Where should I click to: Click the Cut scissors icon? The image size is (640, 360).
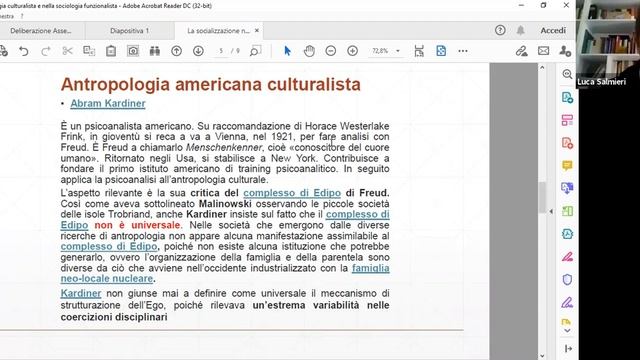click(x=67, y=51)
